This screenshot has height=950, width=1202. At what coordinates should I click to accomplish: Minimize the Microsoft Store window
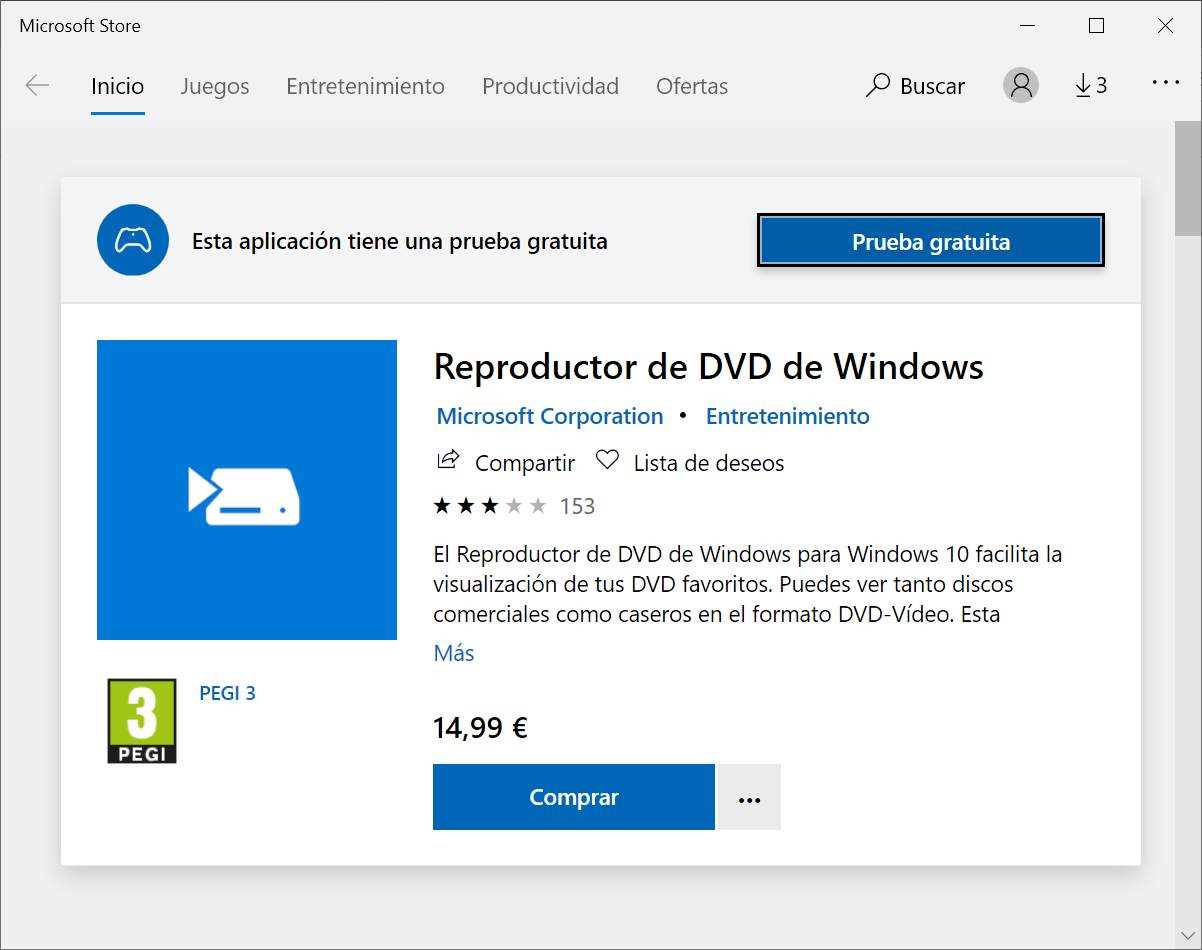click(x=1028, y=26)
